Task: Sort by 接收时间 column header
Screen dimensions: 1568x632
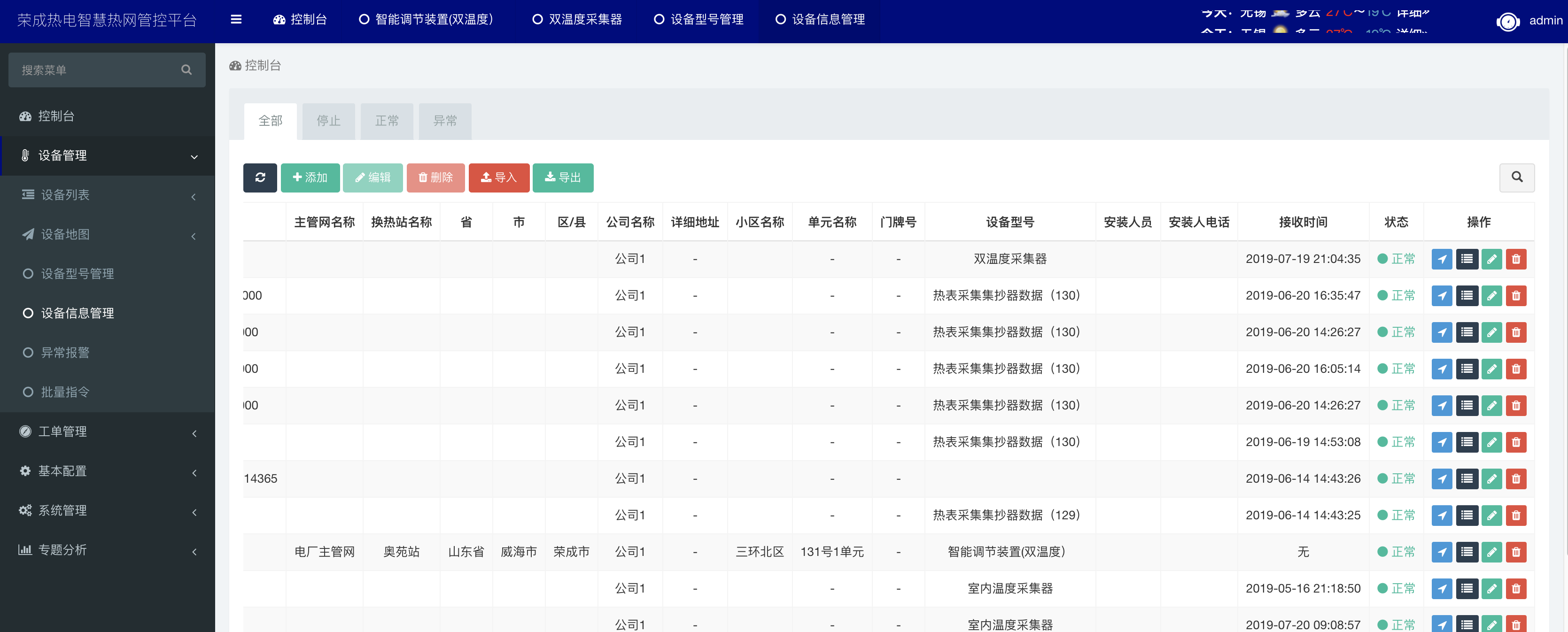Action: (x=1303, y=223)
